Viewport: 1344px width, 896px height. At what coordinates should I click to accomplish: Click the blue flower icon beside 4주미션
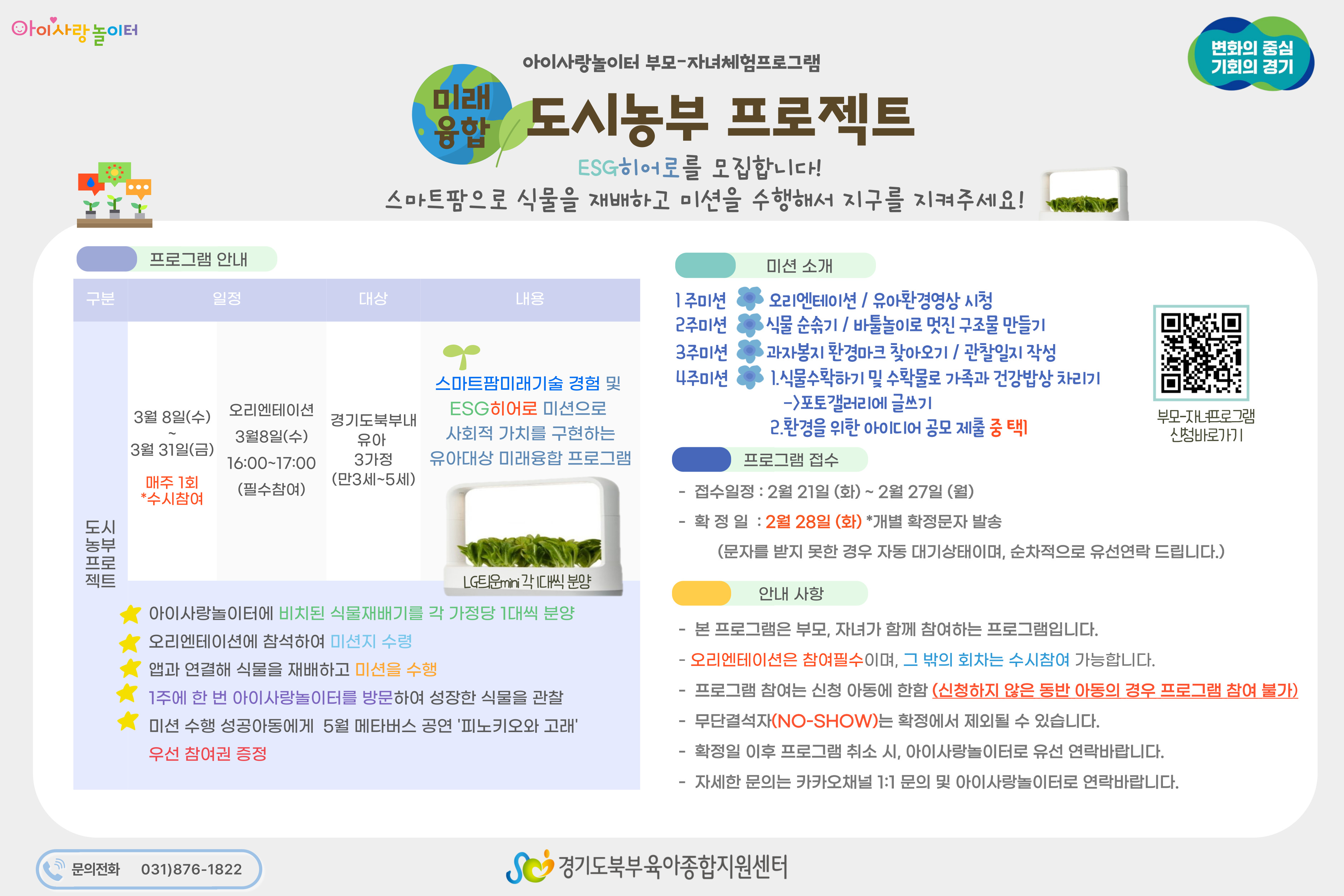[x=749, y=376]
